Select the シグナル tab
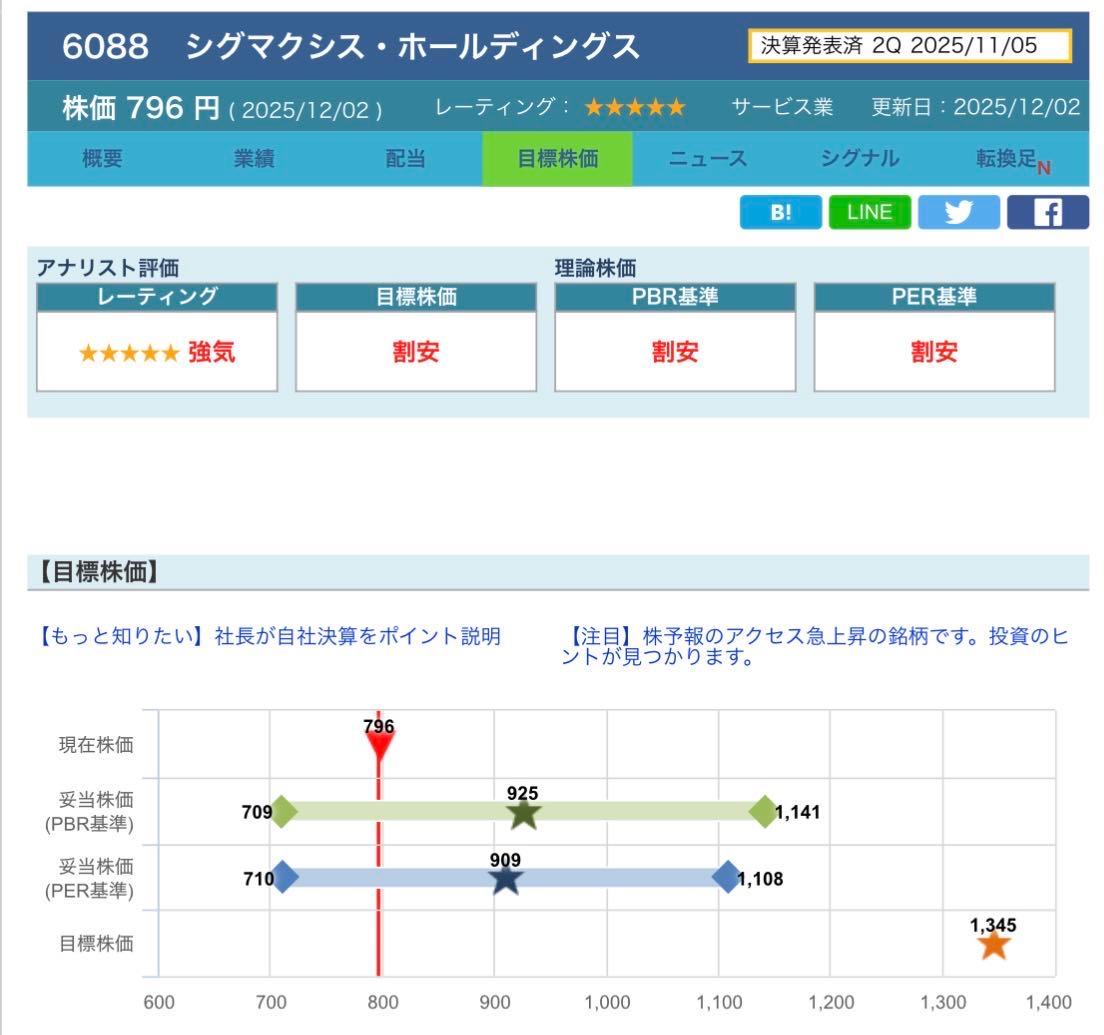The width and height of the screenshot is (1104, 1035). pyautogui.click(x=858, y=158)
